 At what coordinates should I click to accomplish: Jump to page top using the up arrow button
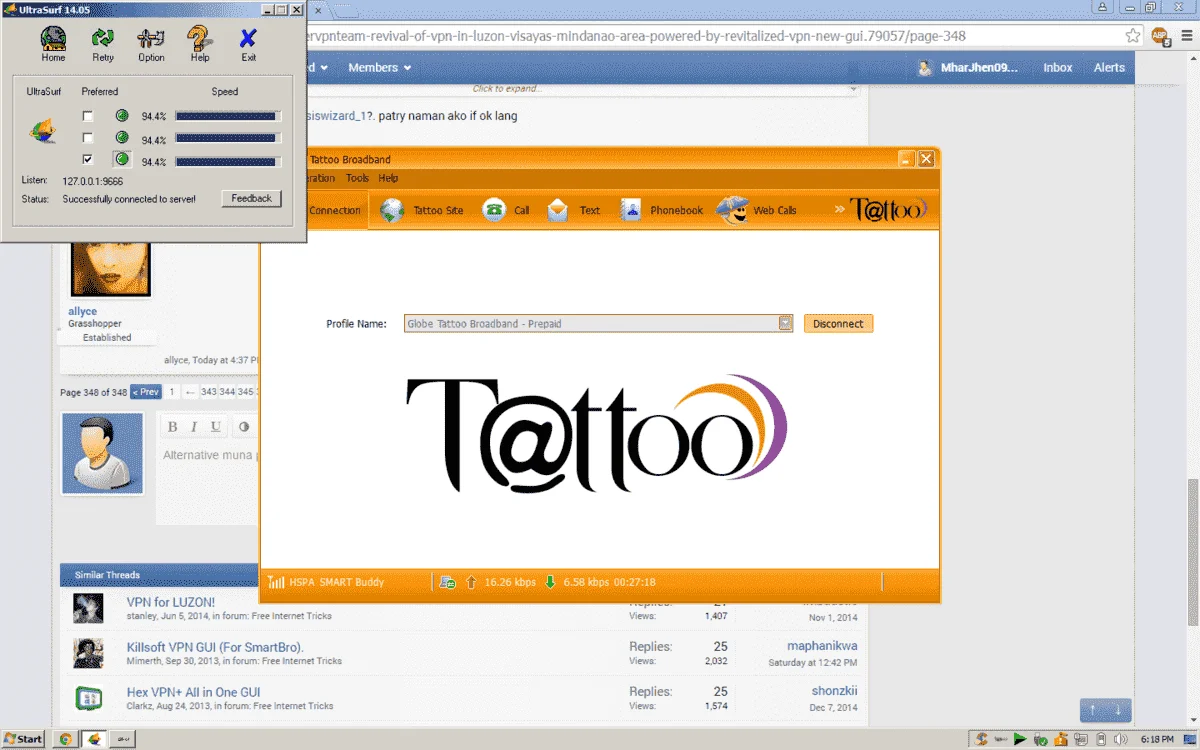[x=1093, y=710]
